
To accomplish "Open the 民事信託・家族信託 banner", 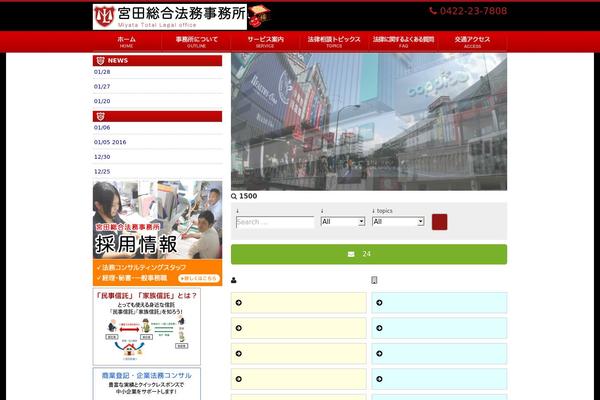I will point(147,327).
